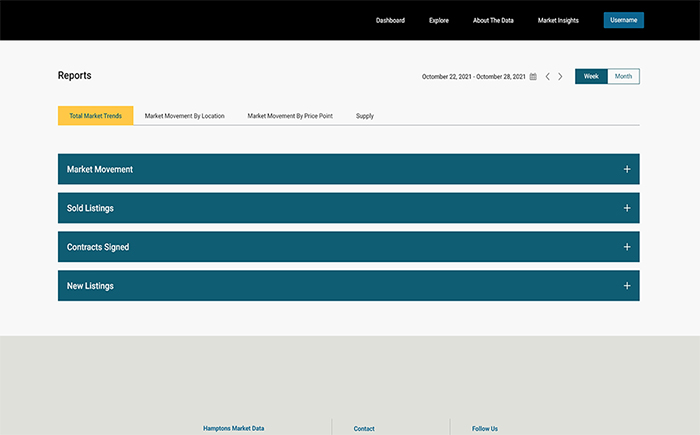This screenshot has width=700, height=435.
Task: Click the Follow Us footer link
Action: coord(485,429)
